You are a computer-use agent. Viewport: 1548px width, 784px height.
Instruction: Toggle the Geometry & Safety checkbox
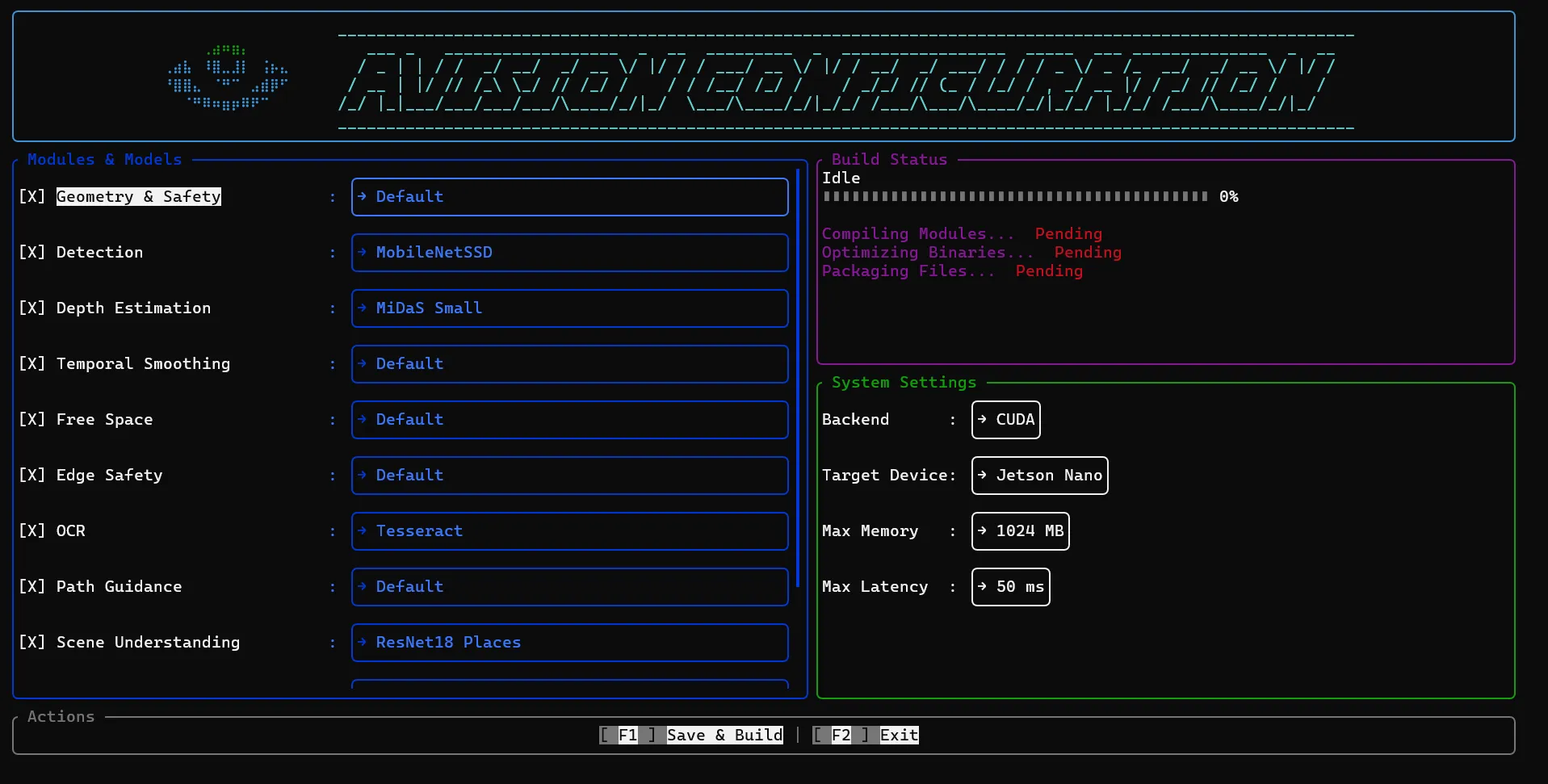click(x=32, y=197)
